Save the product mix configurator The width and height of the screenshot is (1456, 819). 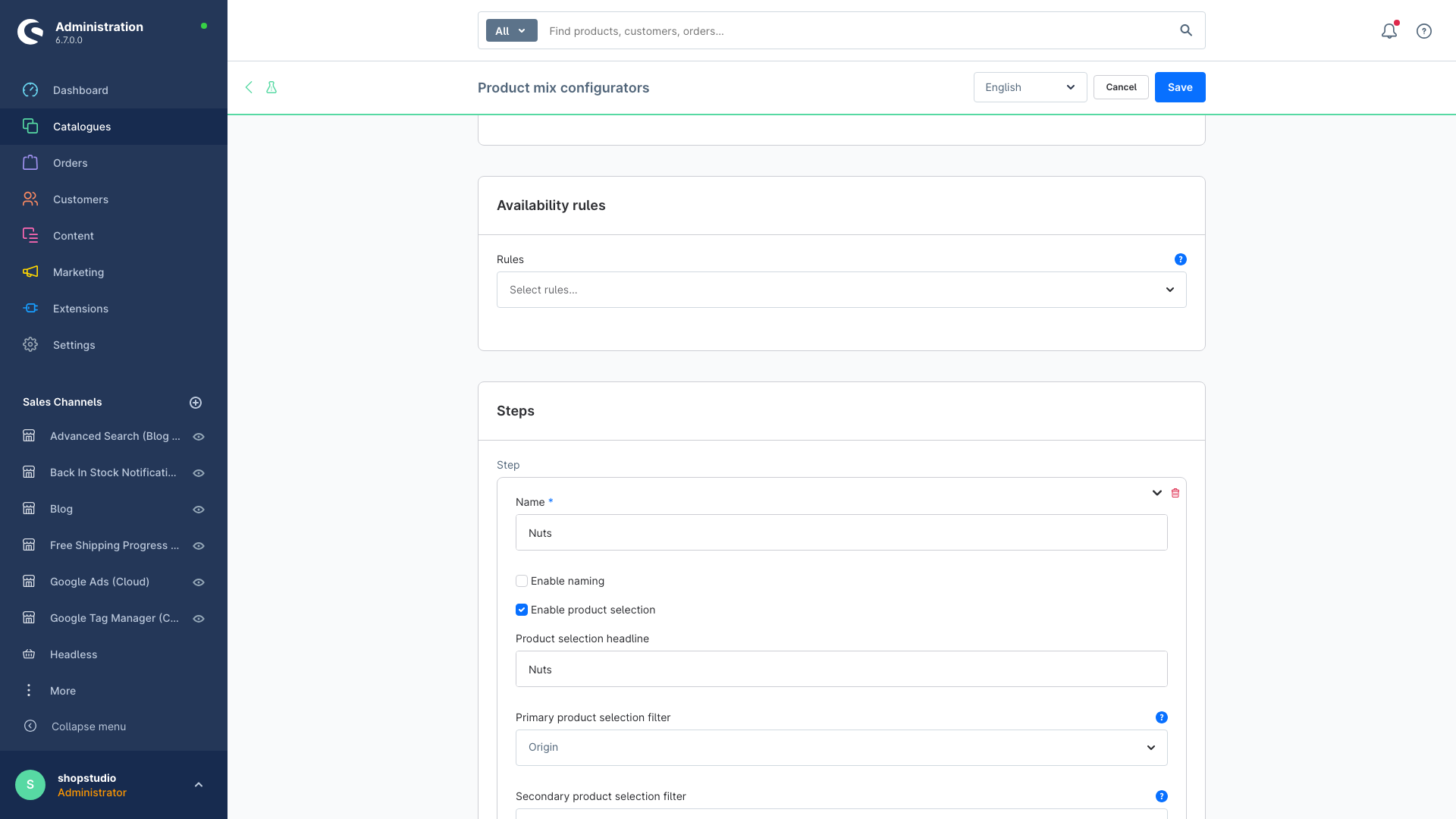coord(1180,87)
